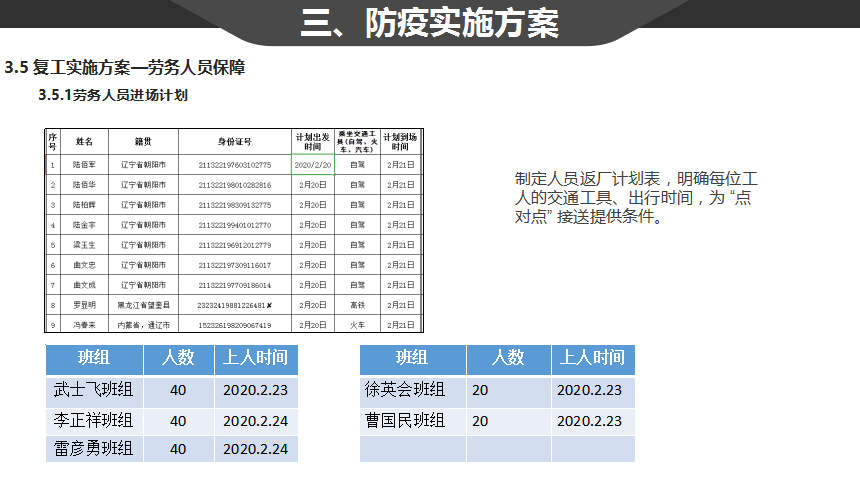The height and width of the screenshot is (480, 860).
Task: Click headcount 40 for 武士飞班组
Action: (x=178, y=392)
